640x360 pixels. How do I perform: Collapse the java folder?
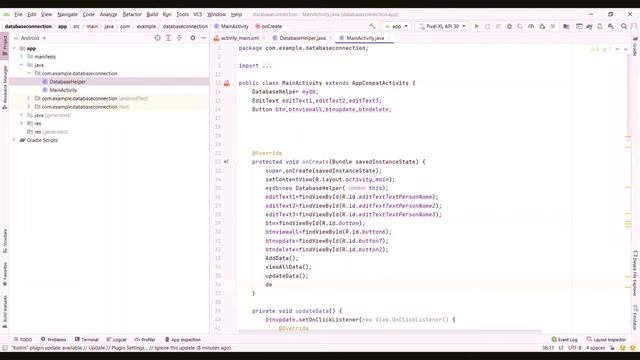pyautogui.click(x=22, y=65)
